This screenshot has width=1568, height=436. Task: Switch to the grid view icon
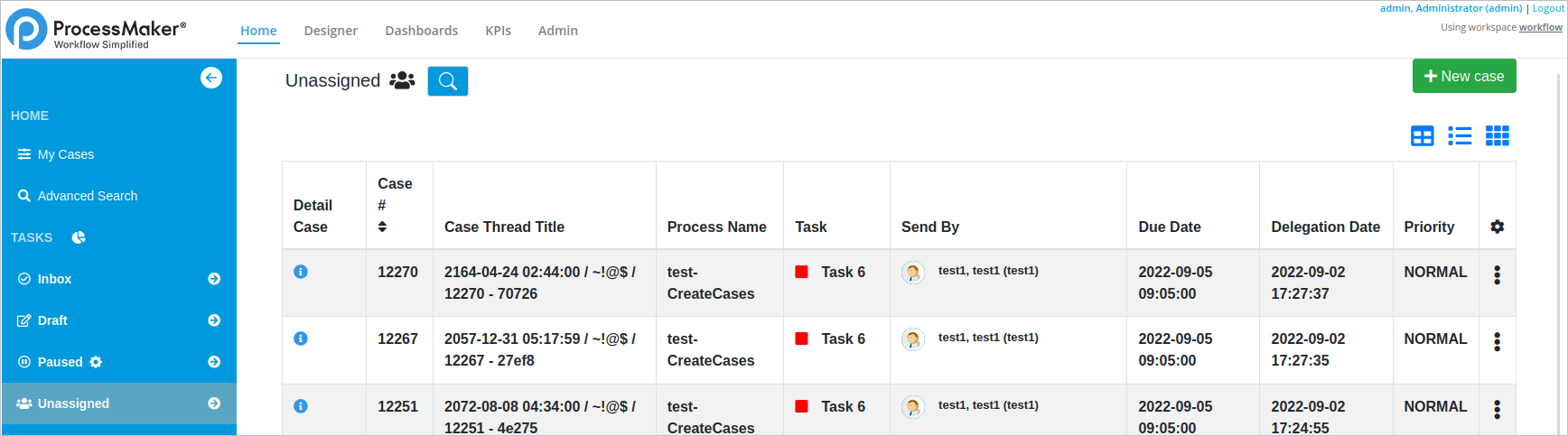tap(1497, 136)
